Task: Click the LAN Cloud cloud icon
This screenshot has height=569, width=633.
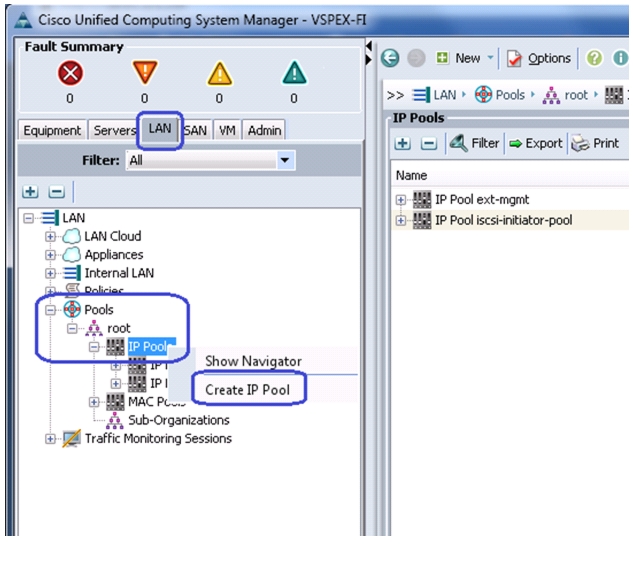Action: pyautogui.click(x=72, y=236)
